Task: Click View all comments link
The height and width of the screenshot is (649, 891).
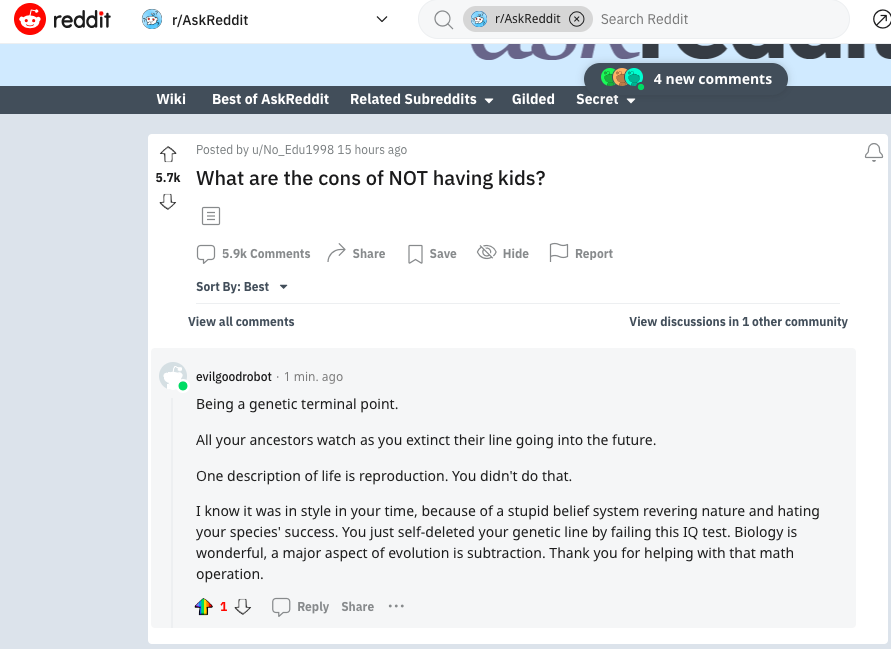Action: click(x=241, y=322)
